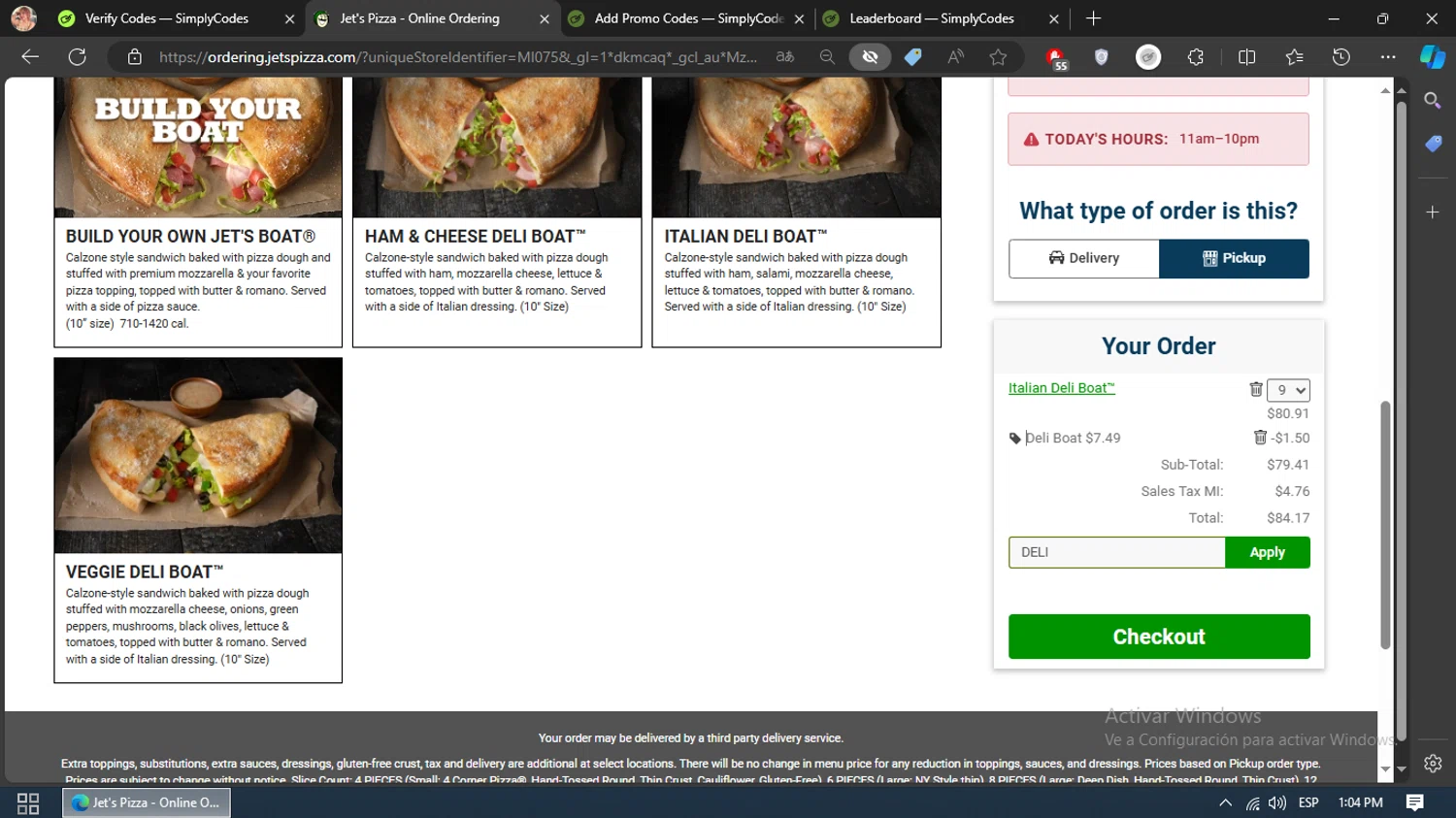This screenshot has height=818, width=1456.
Task: Click the green Checkout button
Action: tap(1159, 637)
